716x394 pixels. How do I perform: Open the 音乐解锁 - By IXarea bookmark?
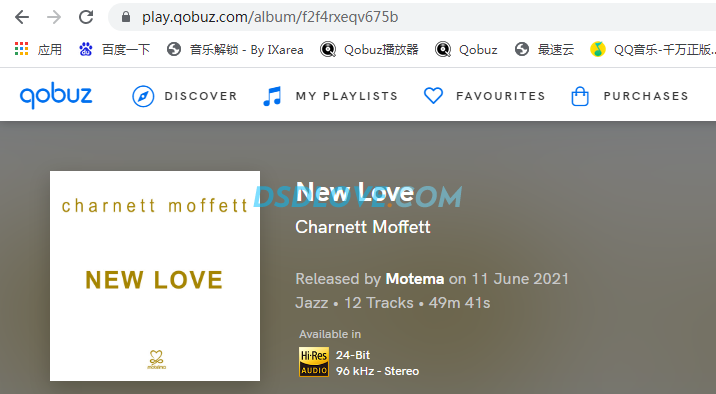point(235,49)
